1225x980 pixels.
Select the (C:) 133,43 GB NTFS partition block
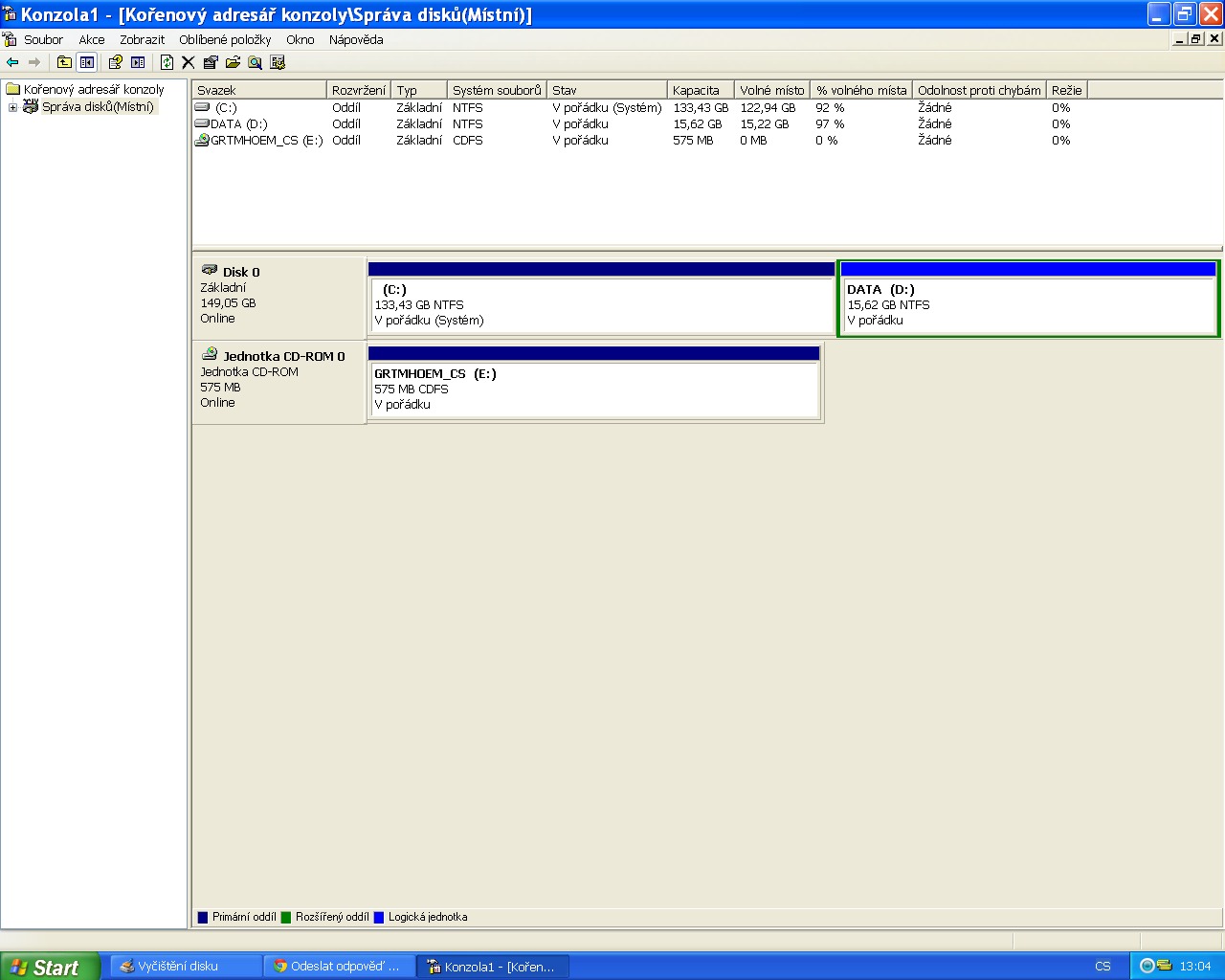[601, 298]
